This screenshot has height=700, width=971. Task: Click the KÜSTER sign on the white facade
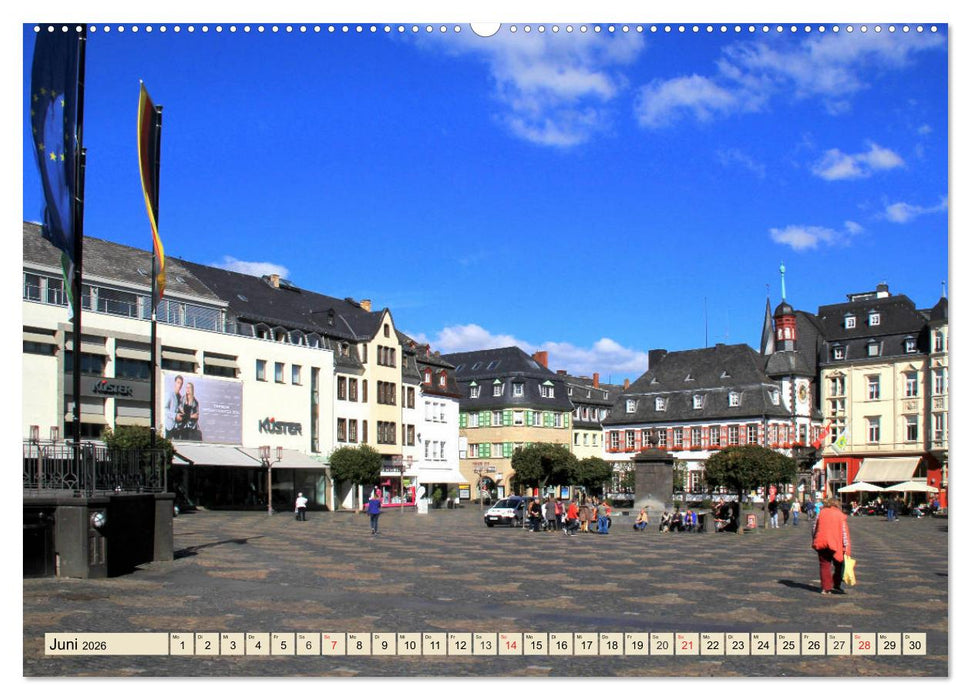pos(279,427)
